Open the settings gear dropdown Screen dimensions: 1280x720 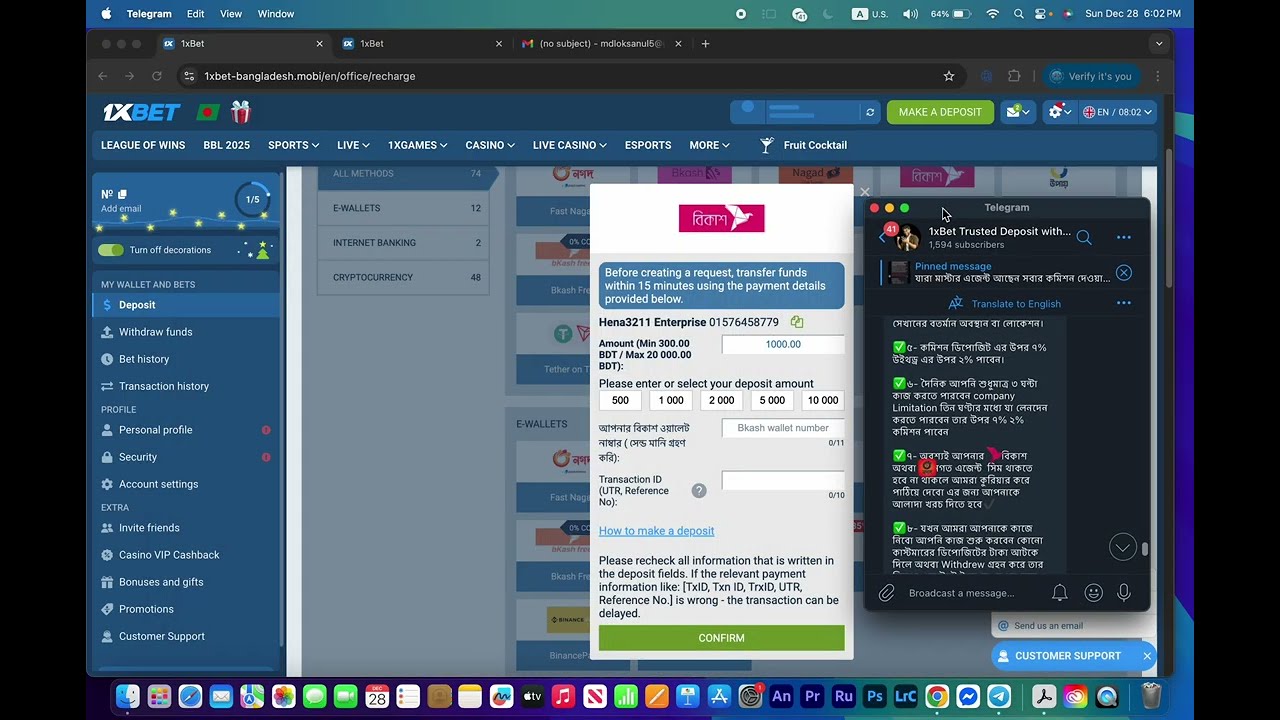(1058, 112)
